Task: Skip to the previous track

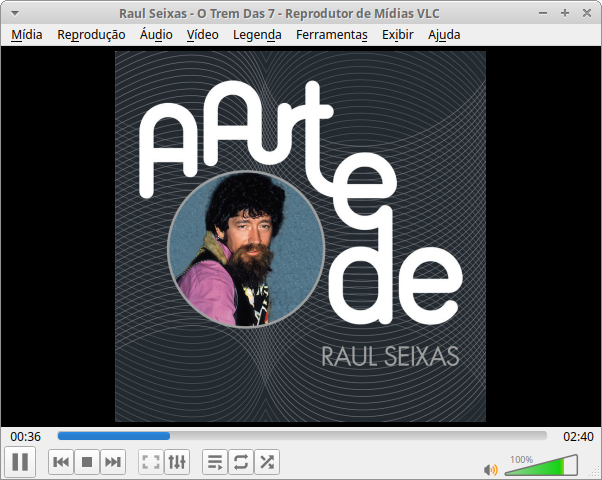Action: click(x=61, y=462)
